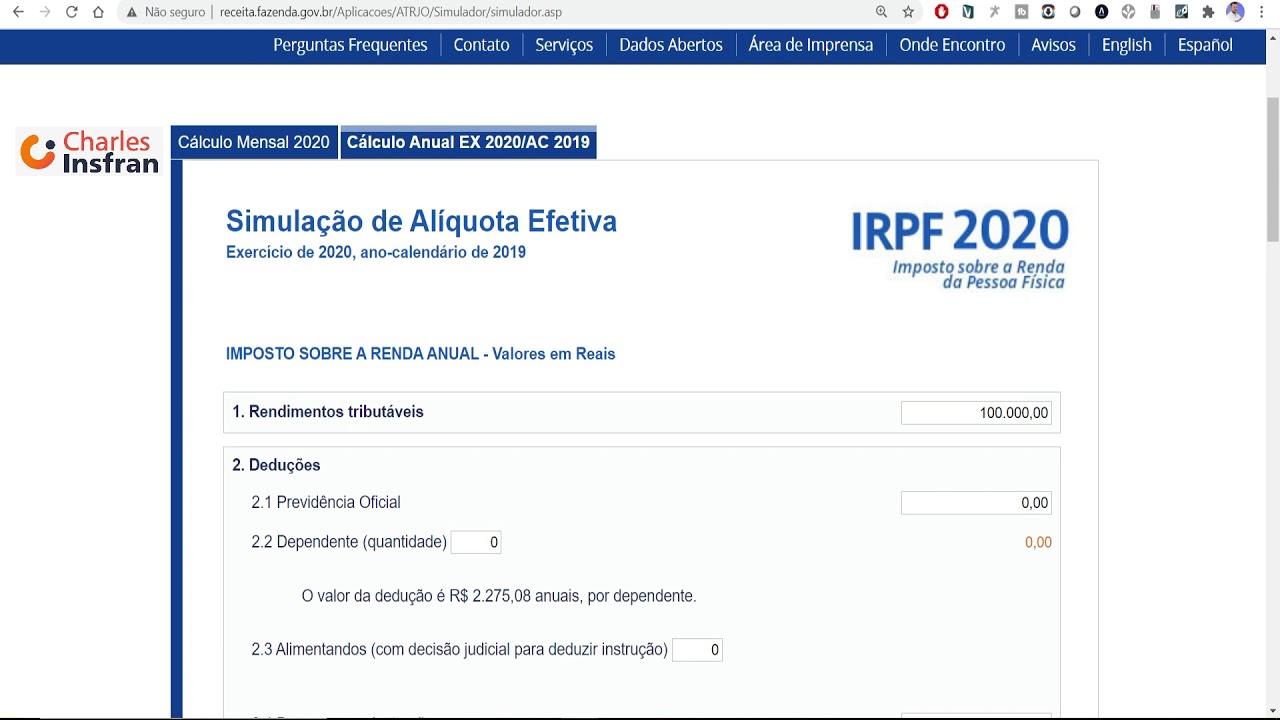Viewport: 1280px width, 720px height.
Task: Click the address bar URL
Action: [x=391, y=12]
